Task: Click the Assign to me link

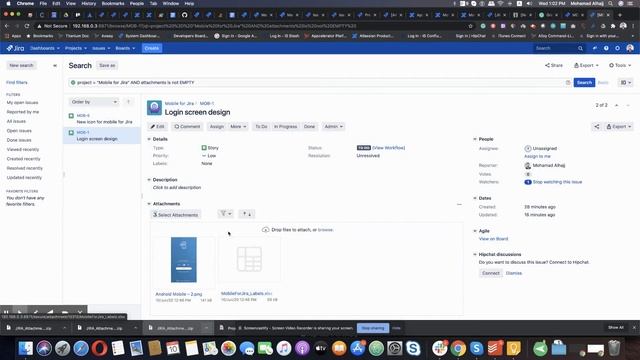Action: pos(537,156)
